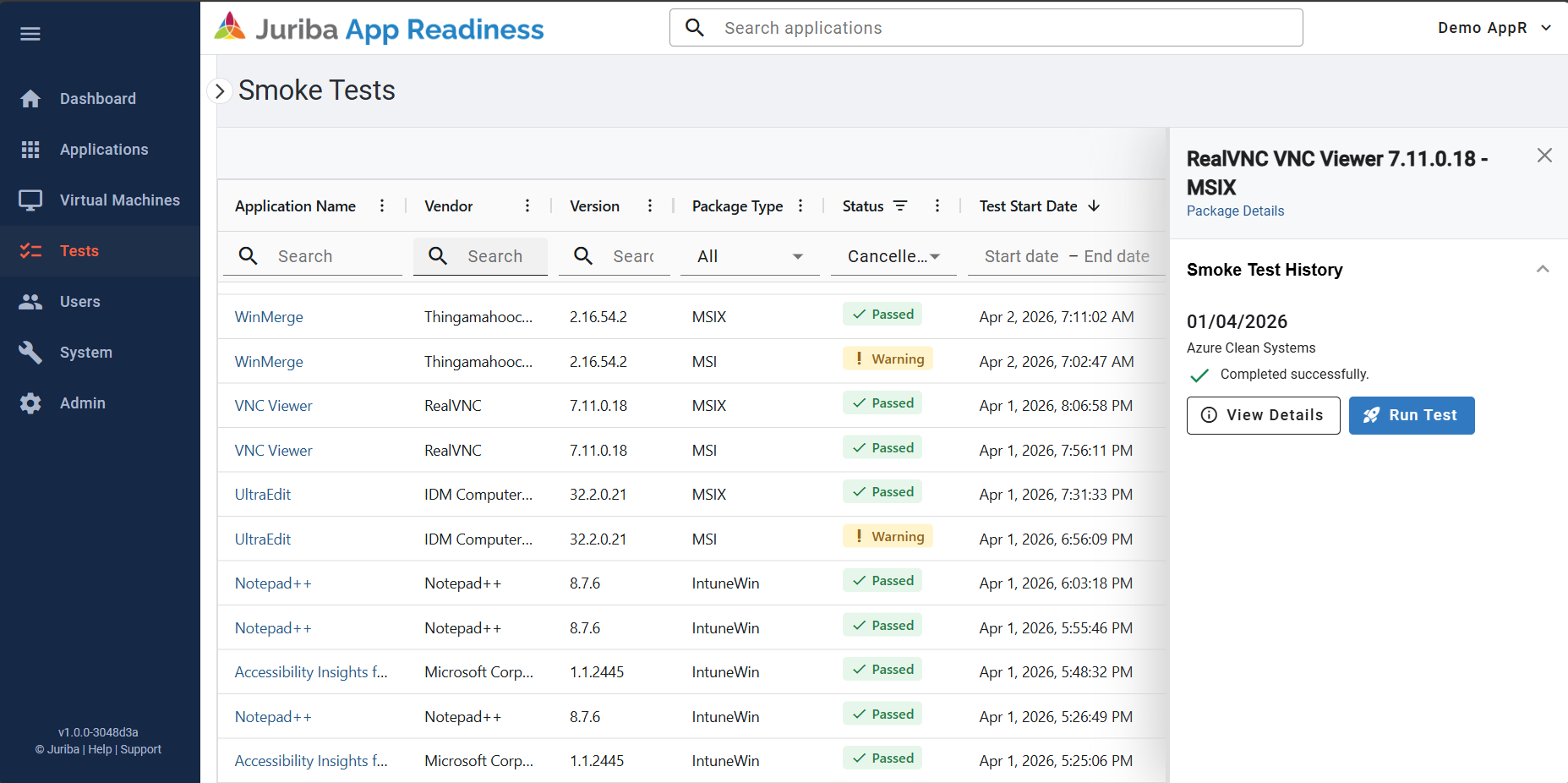Image resolution: width=1568 pixels, height=783 pixels.
Task: Open WinMerge MSIX application link
Action: [x=269, y=317]
